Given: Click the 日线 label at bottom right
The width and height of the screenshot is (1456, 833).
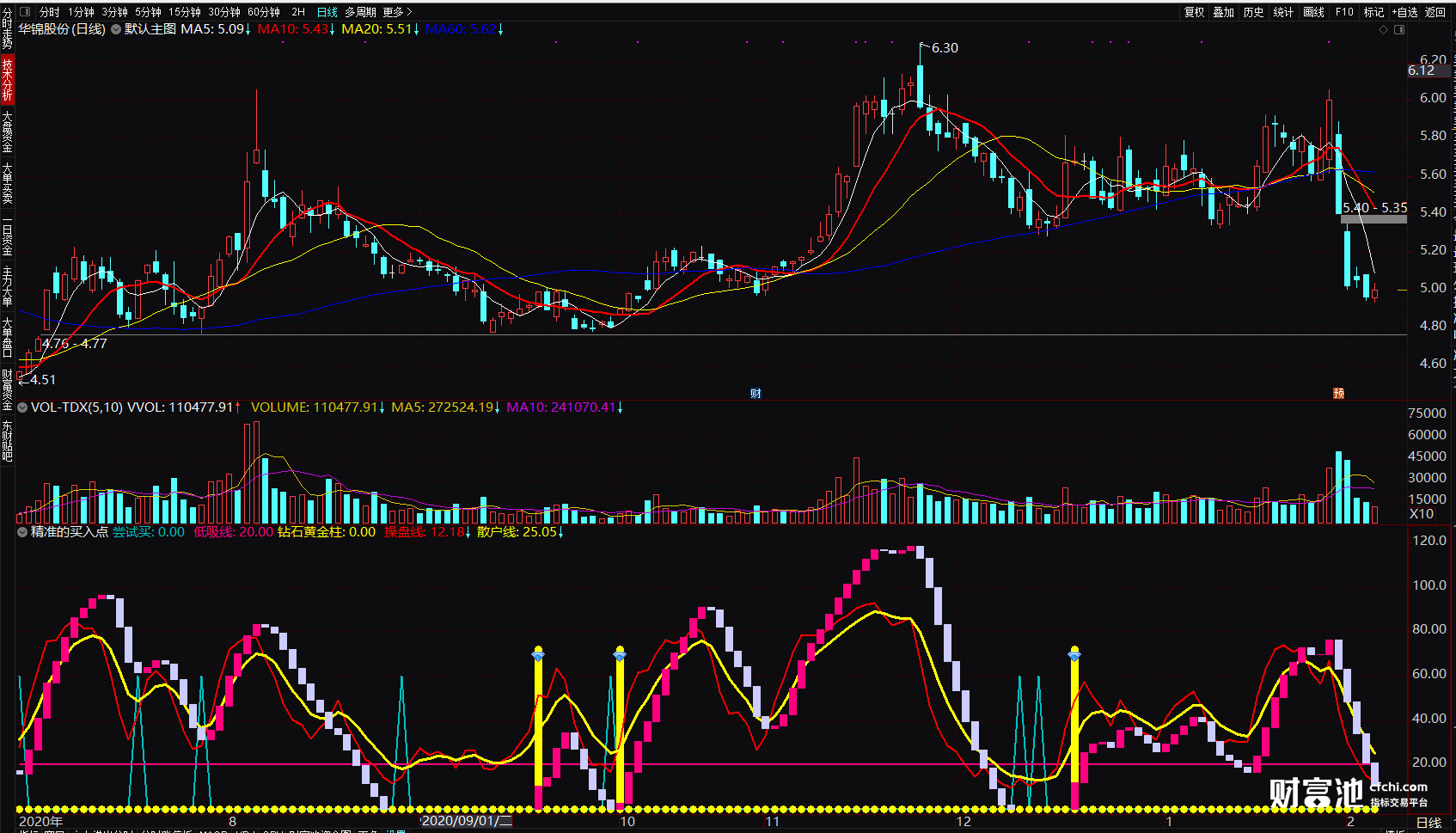Looking at the screenshot, I should pos(1428,823).
